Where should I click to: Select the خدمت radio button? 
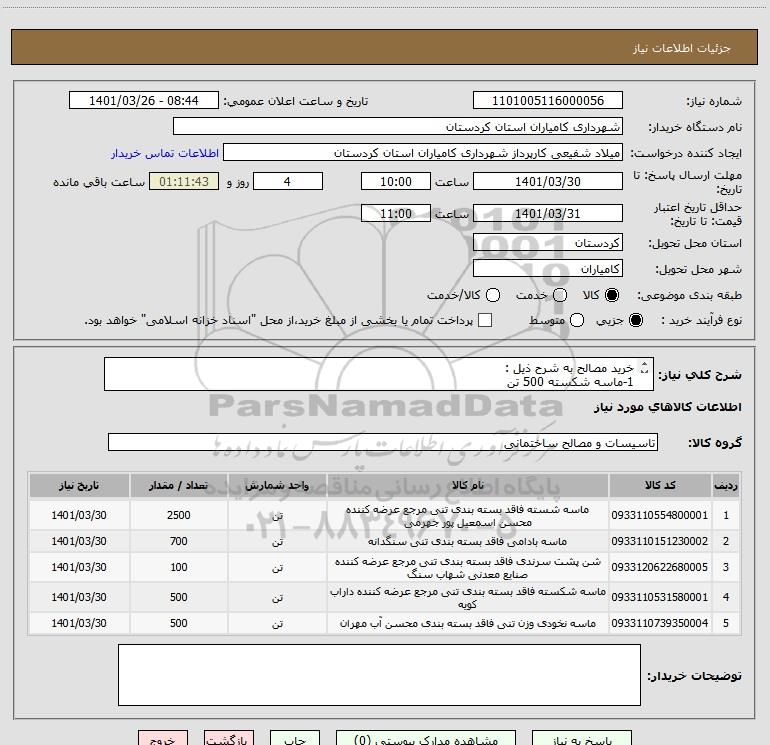click(x=560, y=295)
